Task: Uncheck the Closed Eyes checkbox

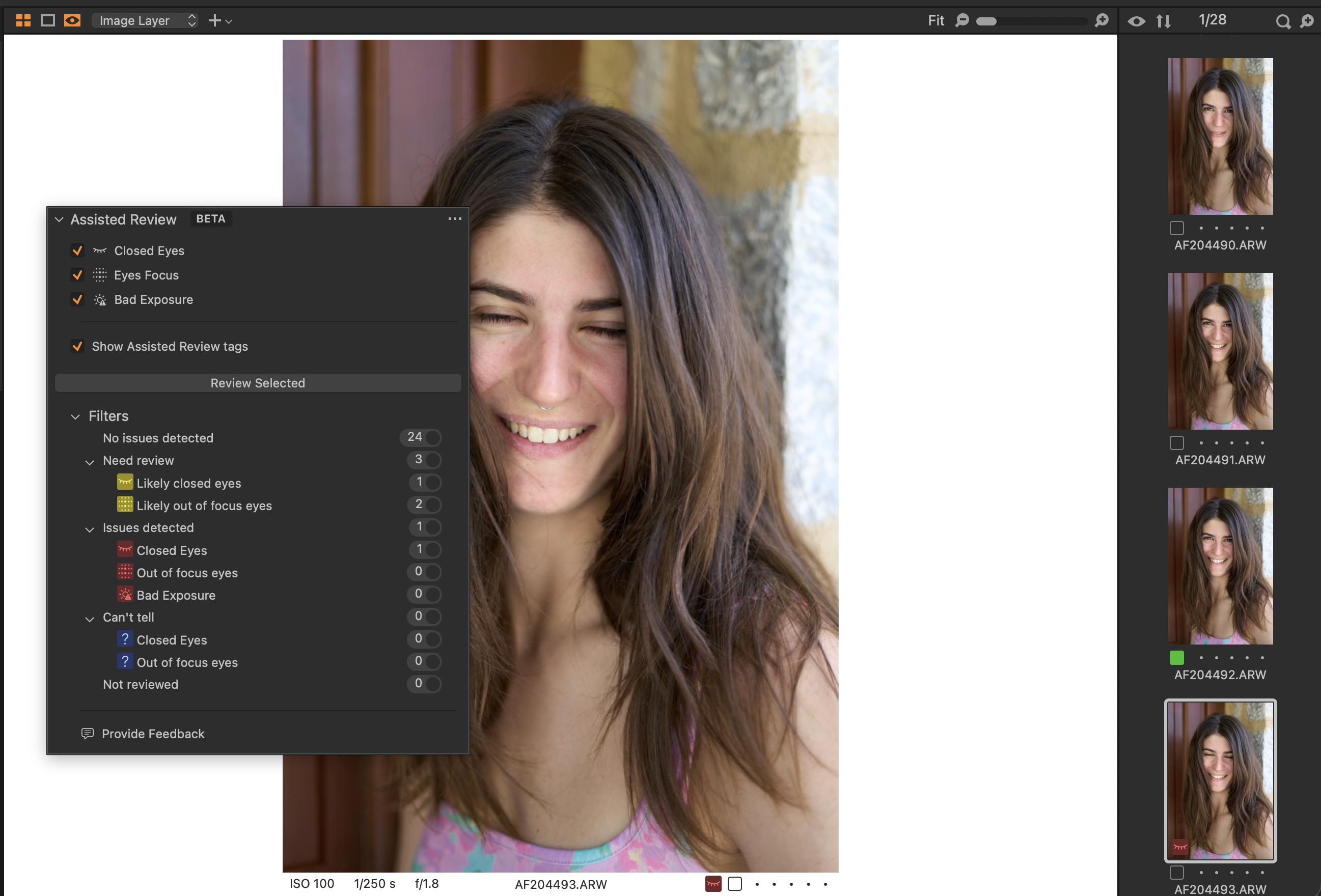Action: pos(77,250)
